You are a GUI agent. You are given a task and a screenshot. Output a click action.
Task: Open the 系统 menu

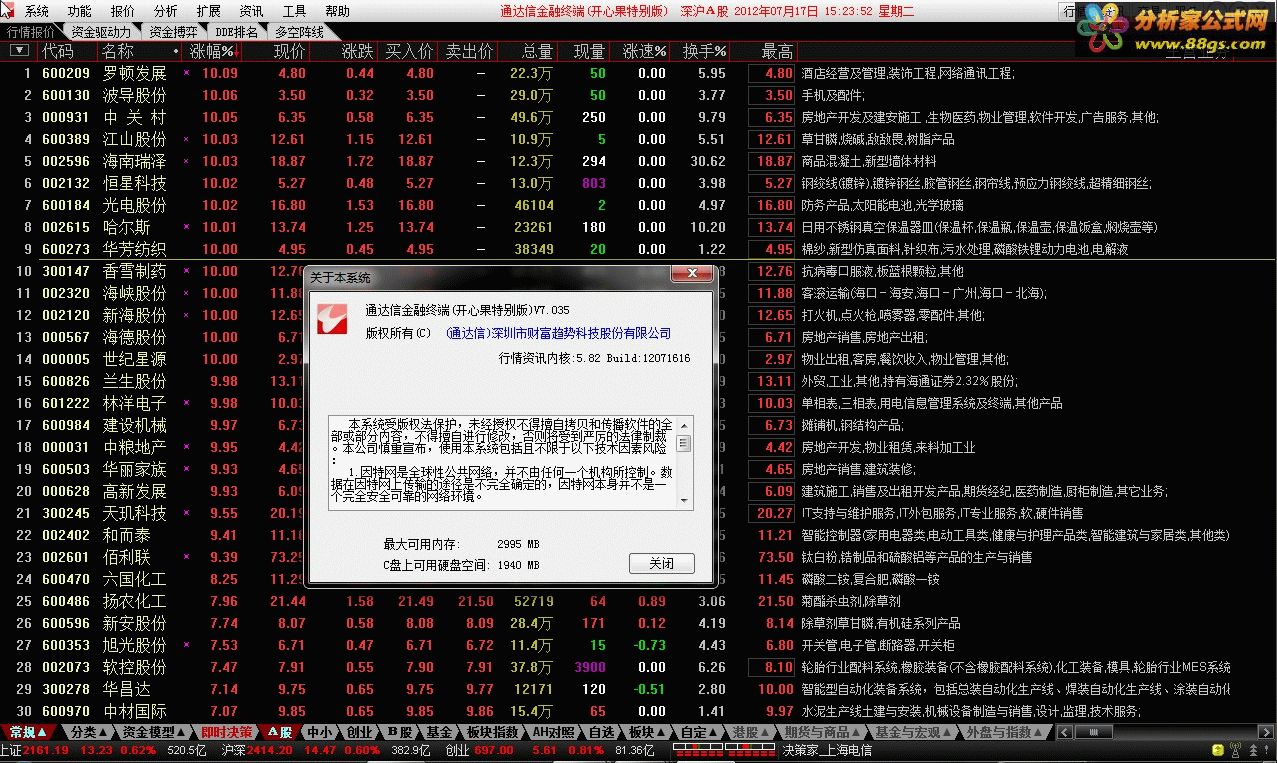click(x=36, y=11)
